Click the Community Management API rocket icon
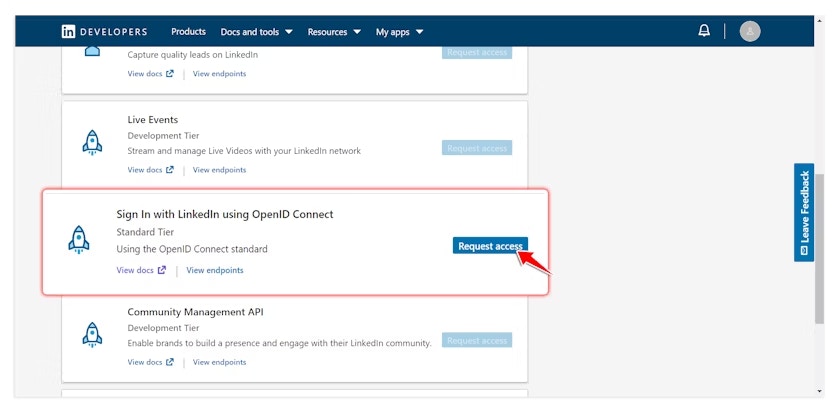840x412 pixels. coord(92,335)
